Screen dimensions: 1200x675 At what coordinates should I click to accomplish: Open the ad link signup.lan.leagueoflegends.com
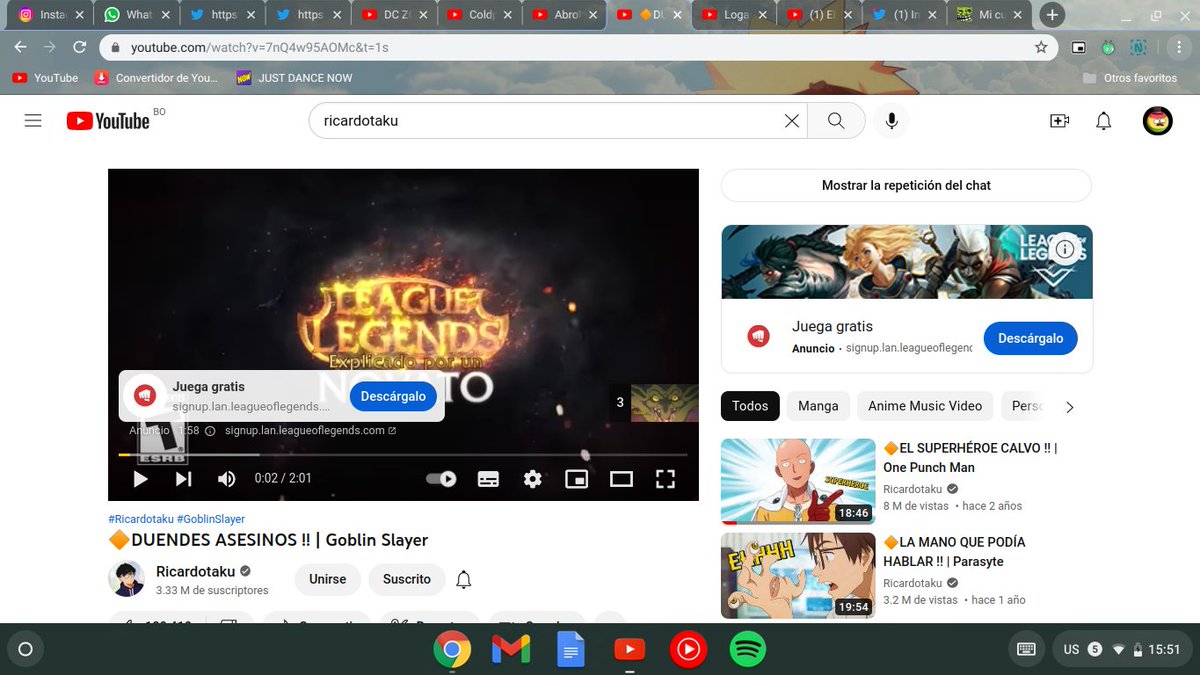(310, 430)
